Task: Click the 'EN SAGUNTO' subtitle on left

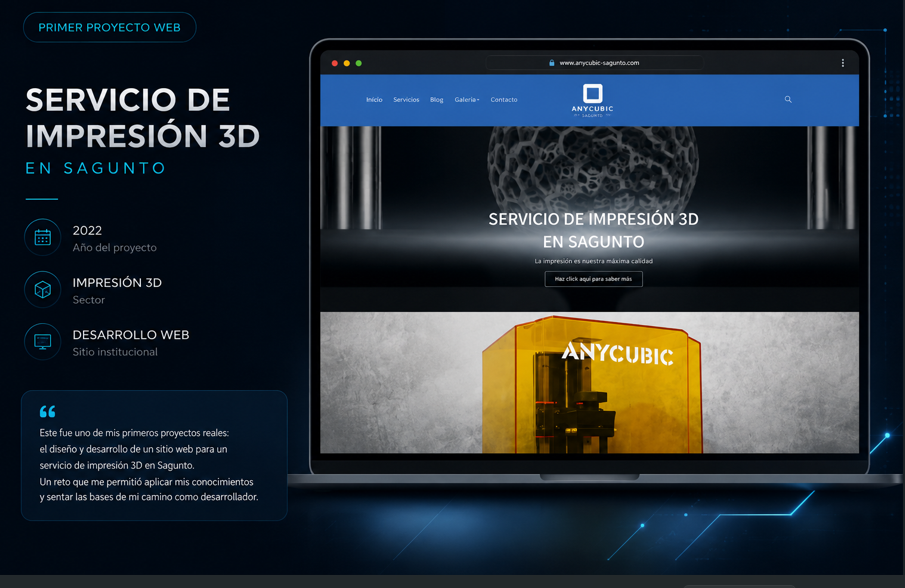Action: [95, 168]
